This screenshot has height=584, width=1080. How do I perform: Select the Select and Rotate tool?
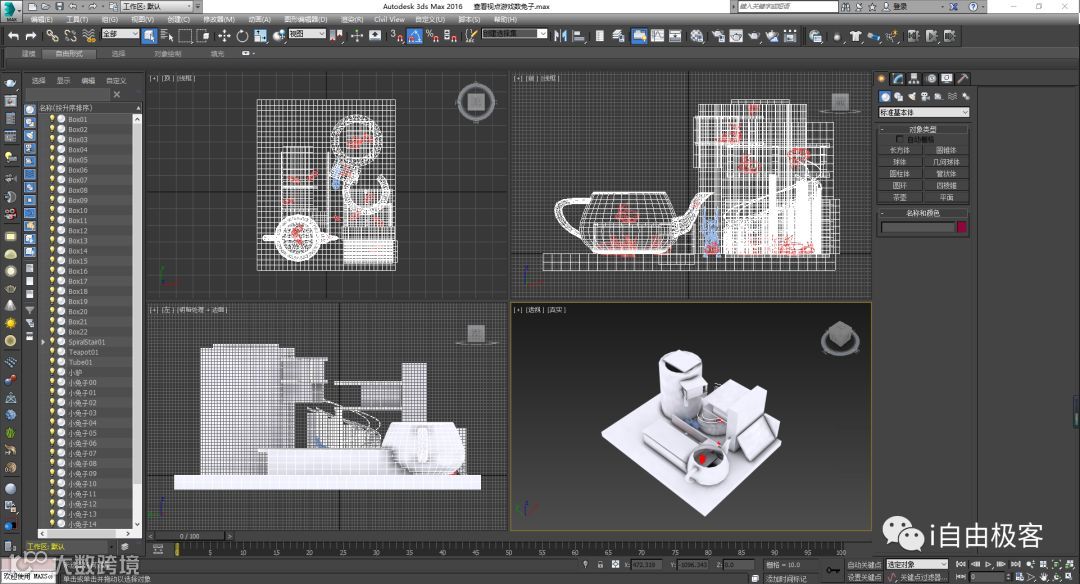point(242,36)
